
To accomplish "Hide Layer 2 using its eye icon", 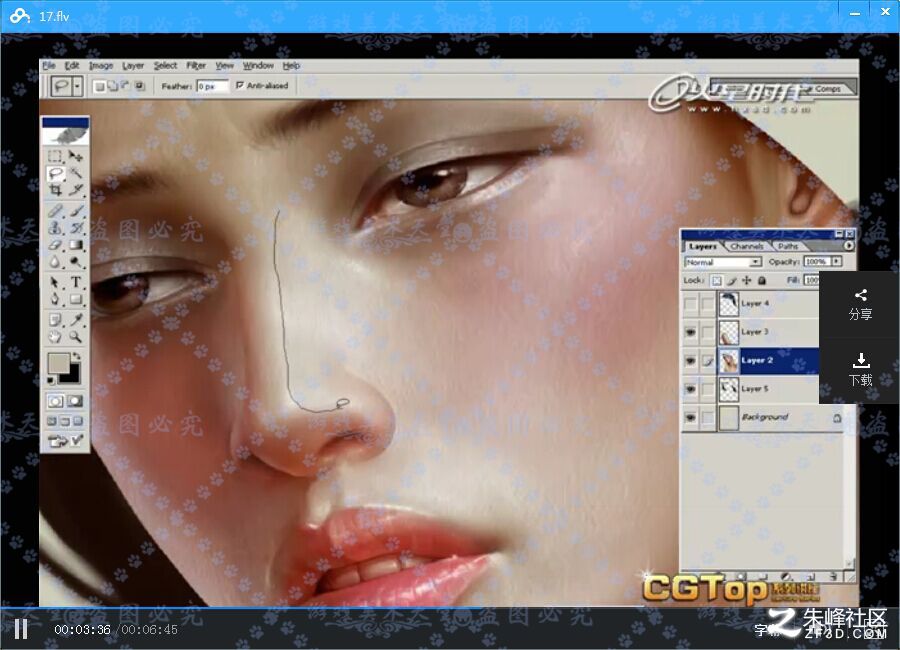I will pos(690,361).
